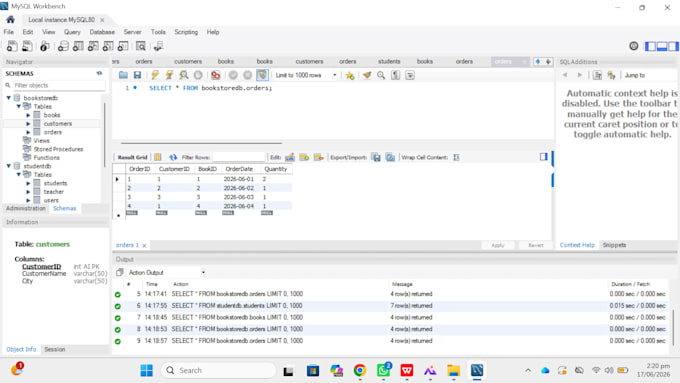Click the Result Grid view button

click(132, 157)
